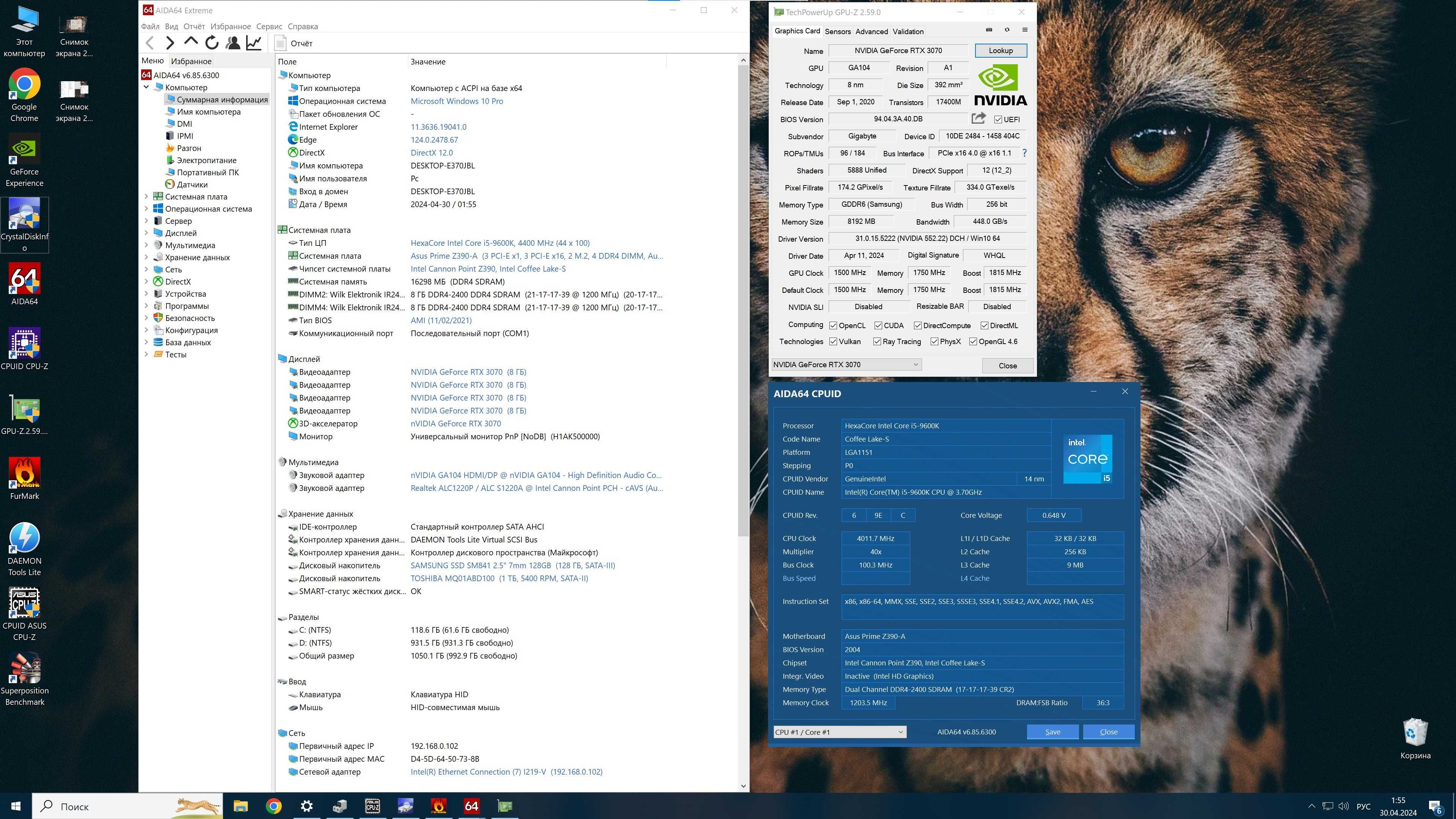Open the Сервис menu in AIDA64

pos(269,27)
